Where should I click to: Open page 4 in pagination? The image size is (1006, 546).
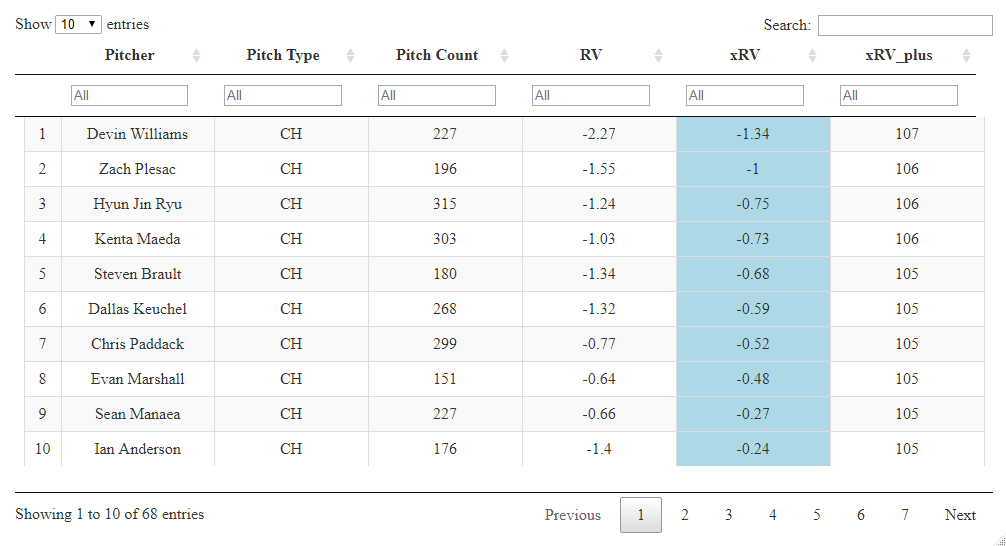(x=773, y=515)
